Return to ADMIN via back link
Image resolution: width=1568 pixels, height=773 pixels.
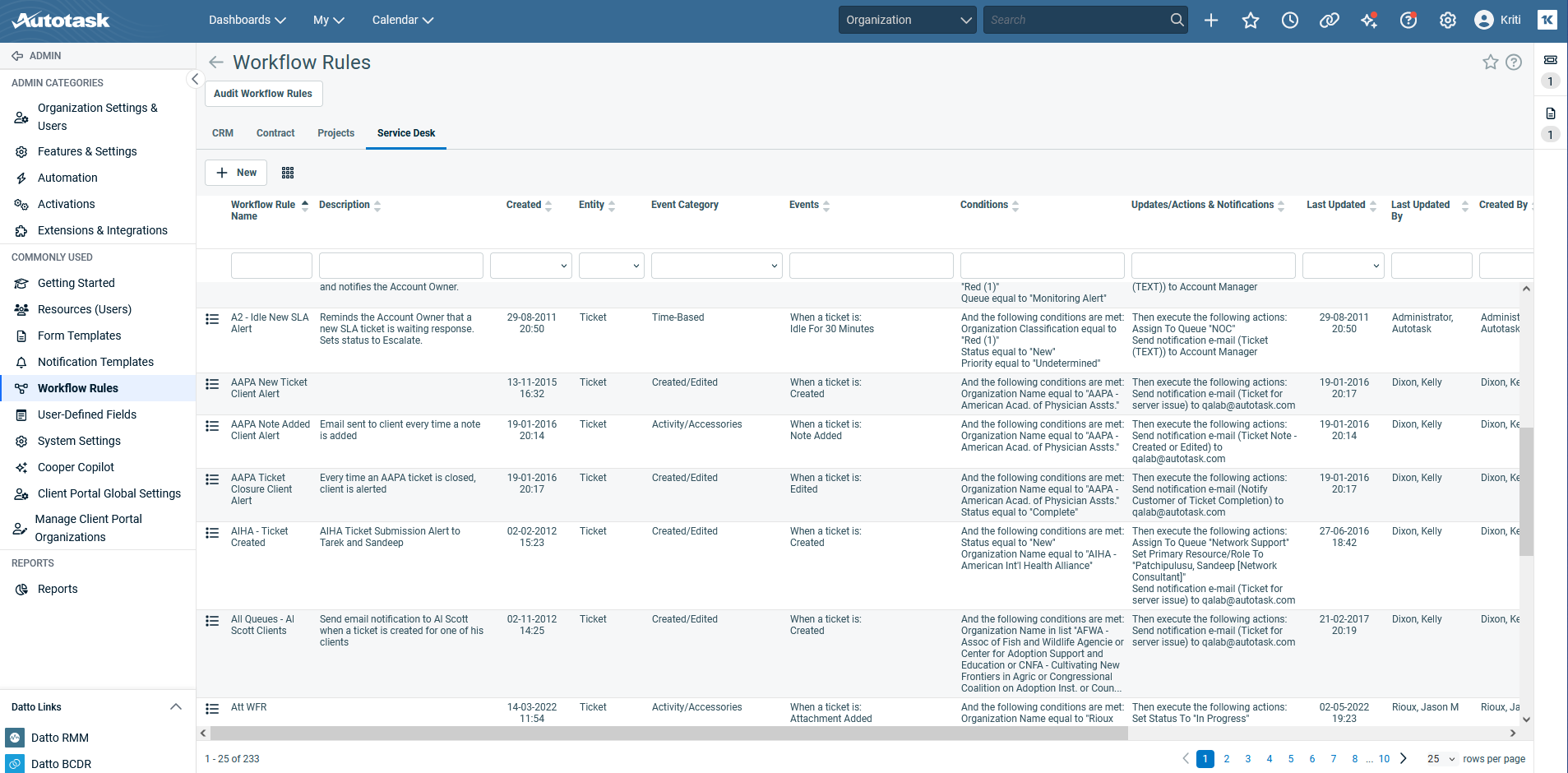pos(36,56)
